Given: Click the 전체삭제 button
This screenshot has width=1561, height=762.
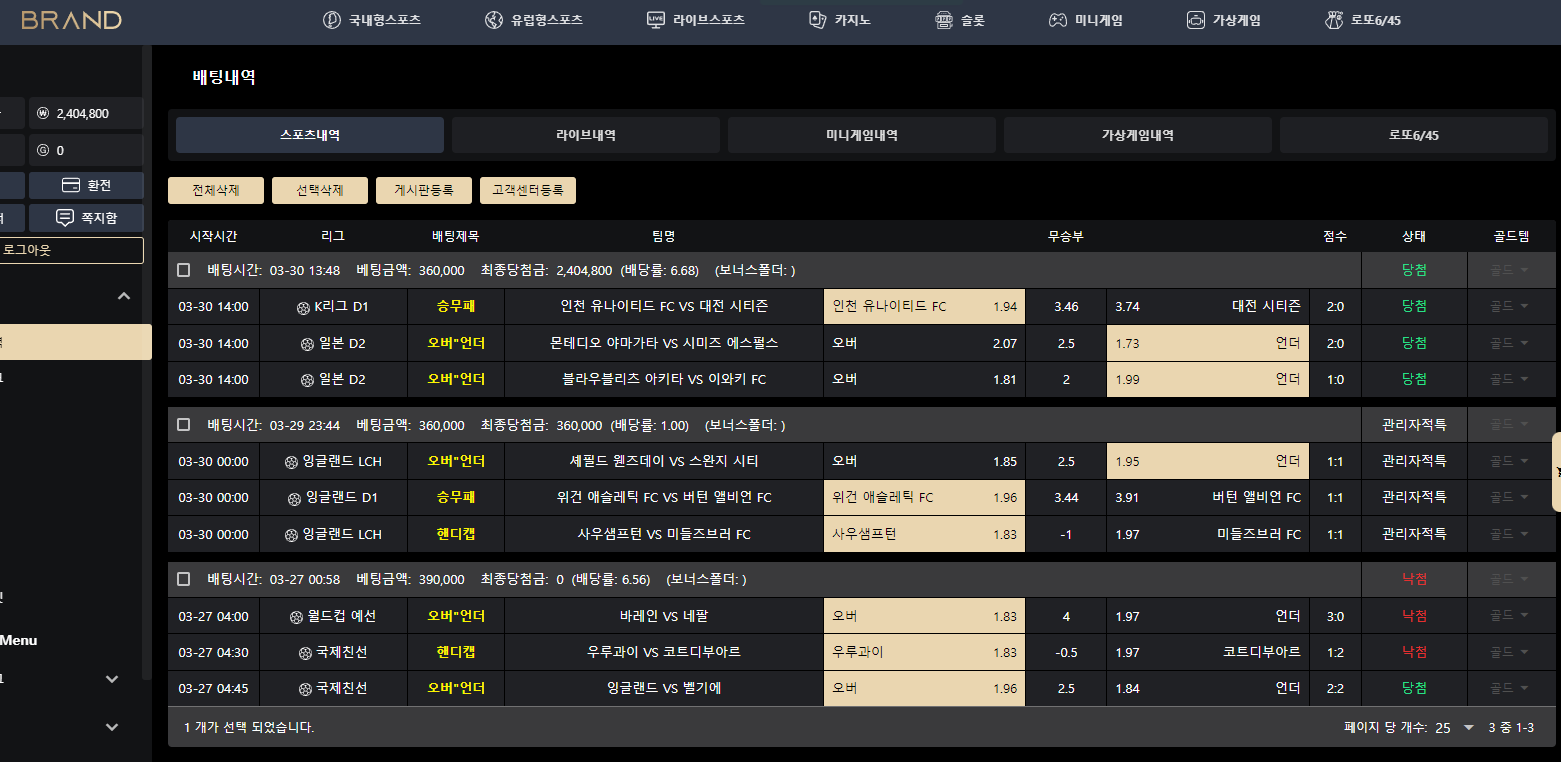Looking at the screenshot, I should pyautogui.click(x=216, y=190).
